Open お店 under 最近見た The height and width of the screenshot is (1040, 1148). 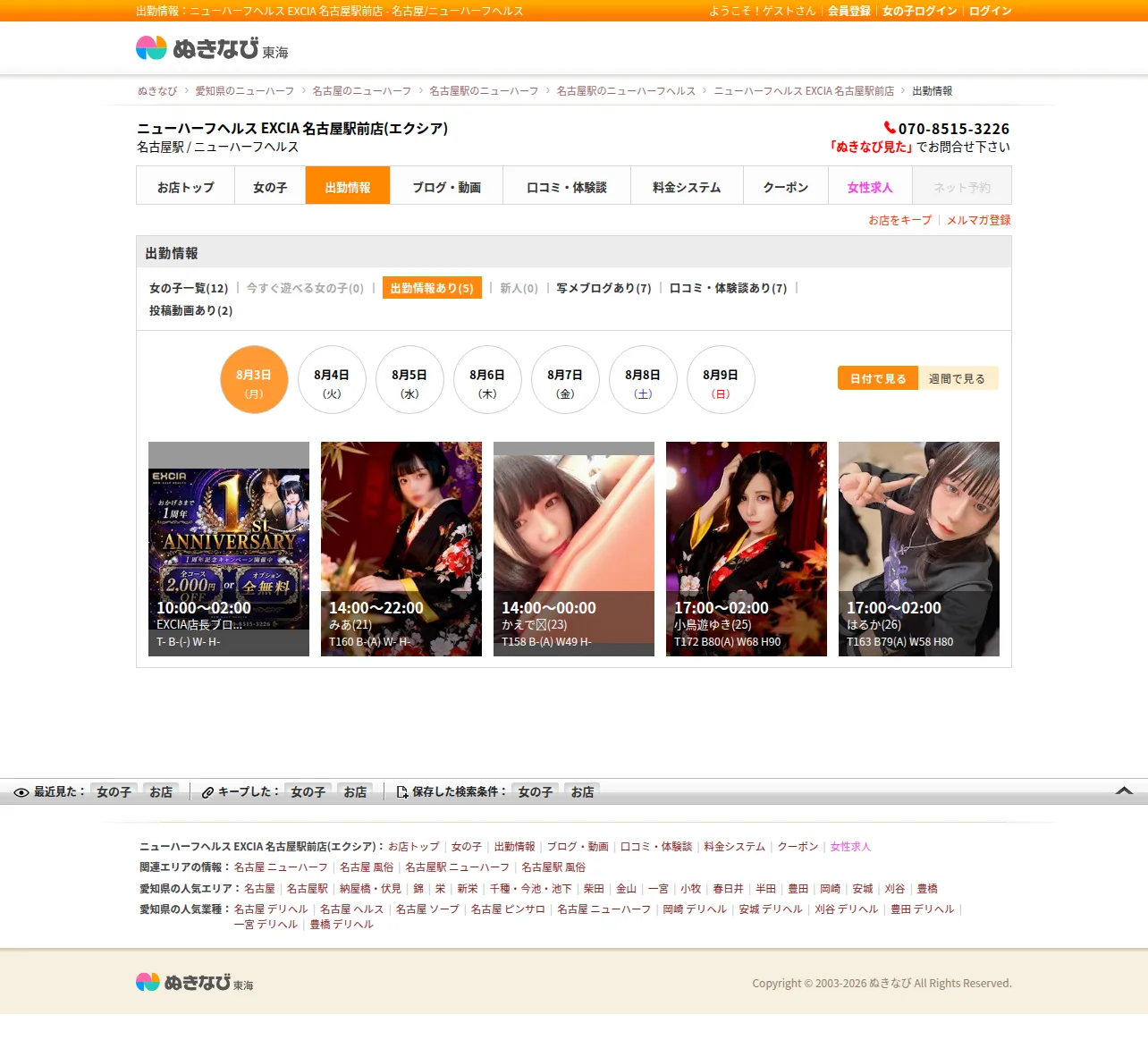pyautogui.click(x=161, y=792)
